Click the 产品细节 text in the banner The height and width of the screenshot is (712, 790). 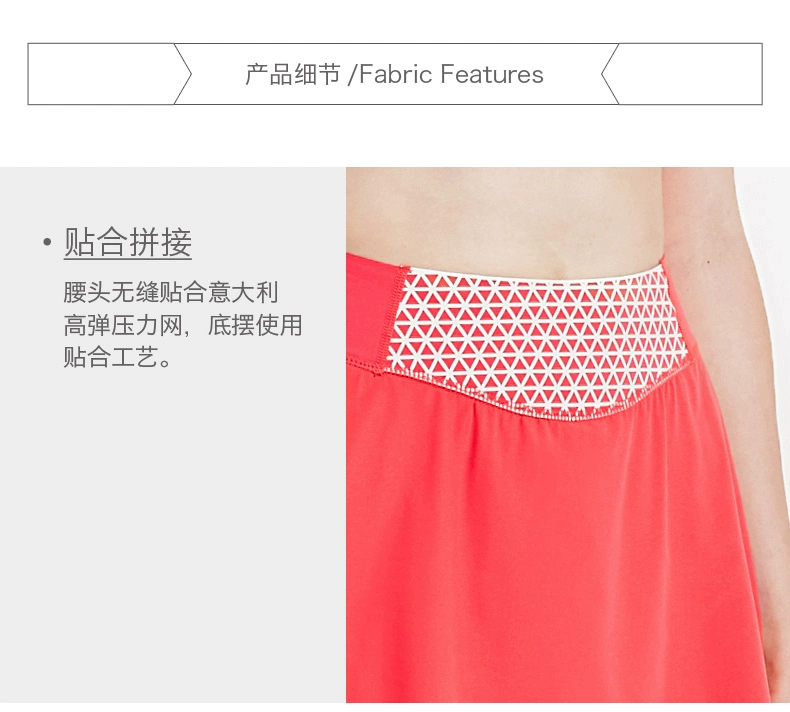[293, 75]
